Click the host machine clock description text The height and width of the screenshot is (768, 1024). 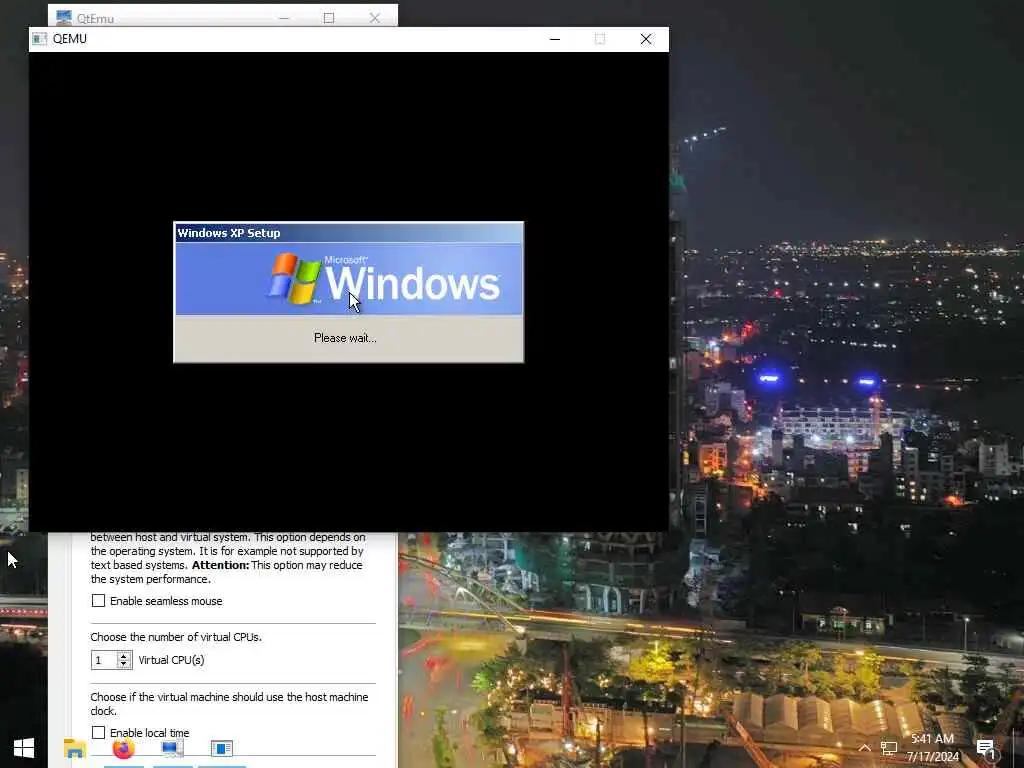(229, 704)
